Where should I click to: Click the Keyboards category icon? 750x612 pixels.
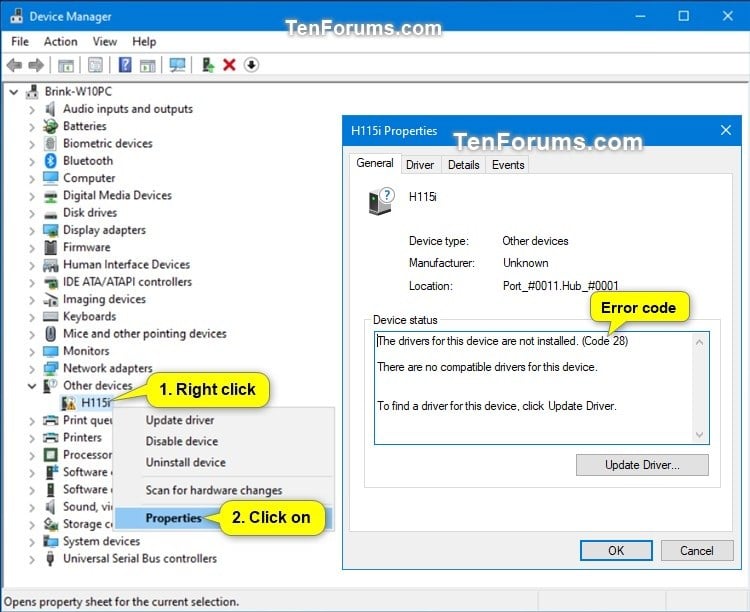click(x=50, y=316)
